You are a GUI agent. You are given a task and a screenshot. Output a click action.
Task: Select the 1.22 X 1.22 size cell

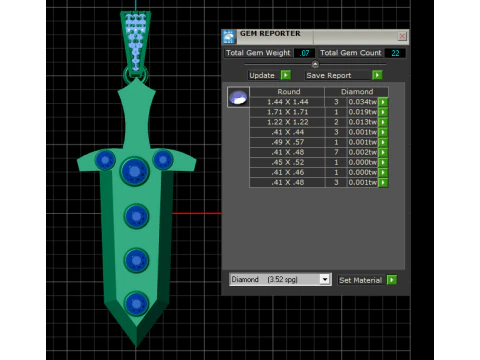point(287,122)
